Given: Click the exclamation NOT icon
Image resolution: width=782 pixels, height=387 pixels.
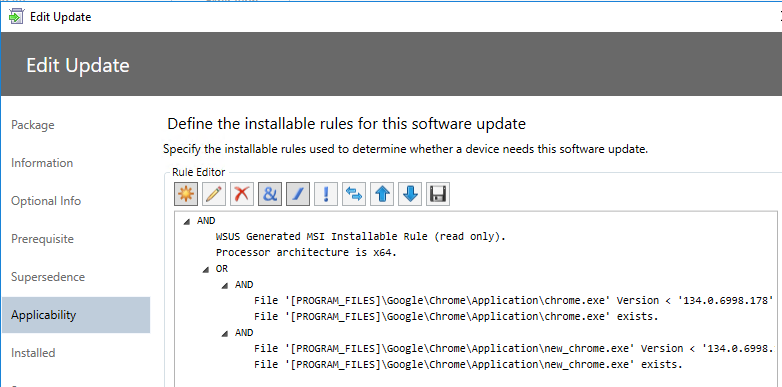Looking at the screenshot, I should pos(326,193).
